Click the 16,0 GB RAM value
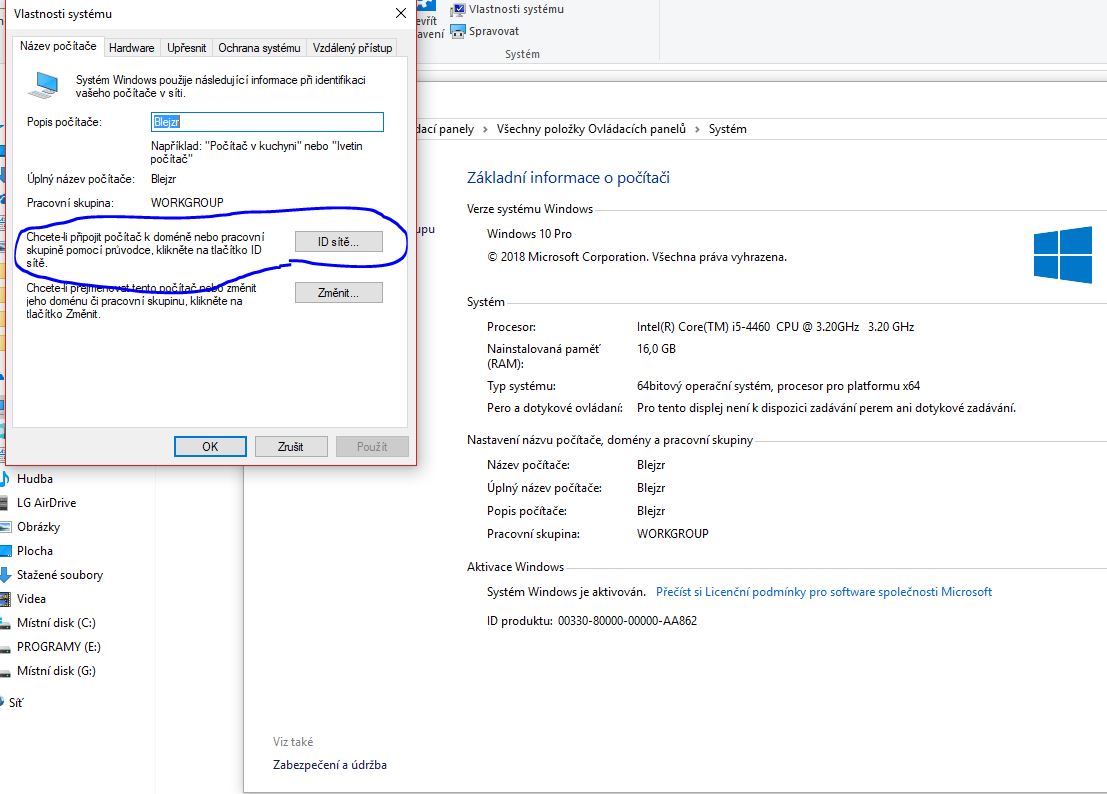This screenshot has width=1107, height=794. tap(656, 349)
